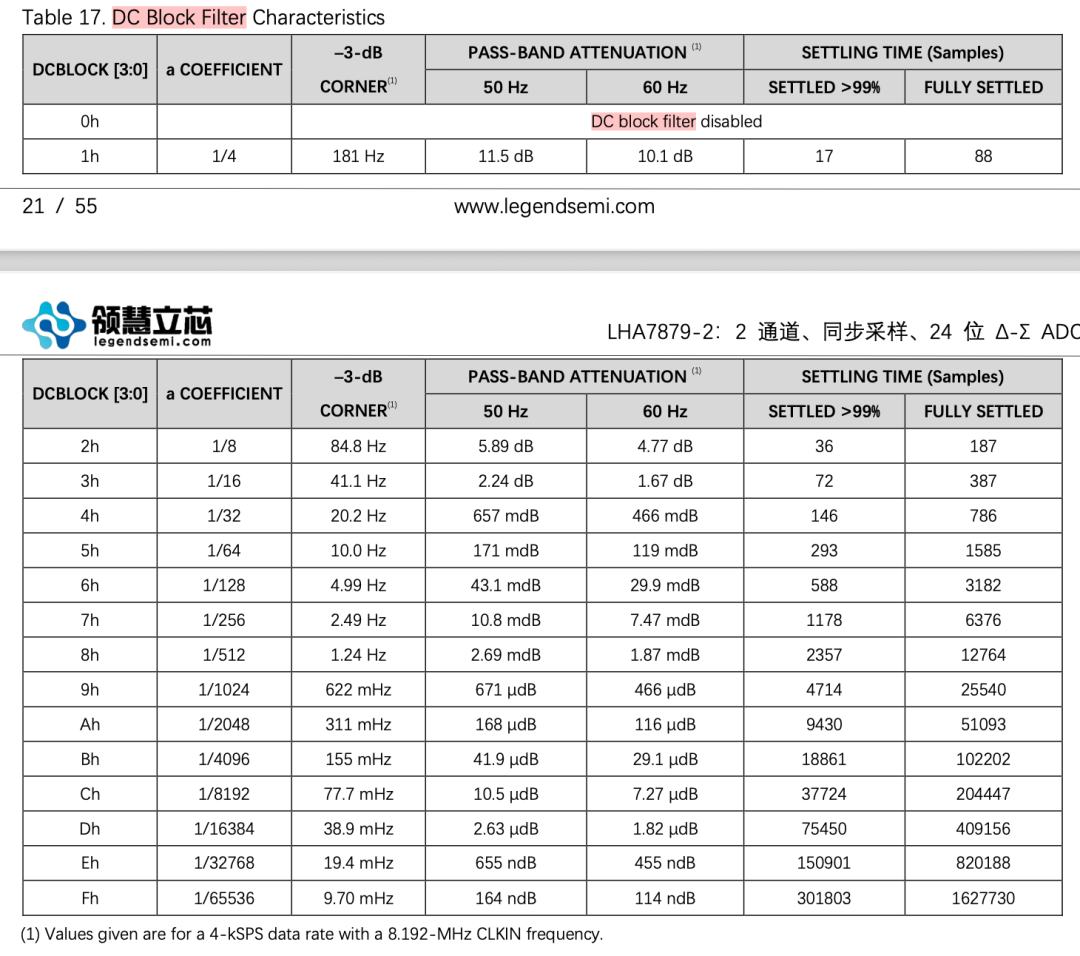
Task: Click the '1/4096' coefficient cell
Action: coord(224,759)
